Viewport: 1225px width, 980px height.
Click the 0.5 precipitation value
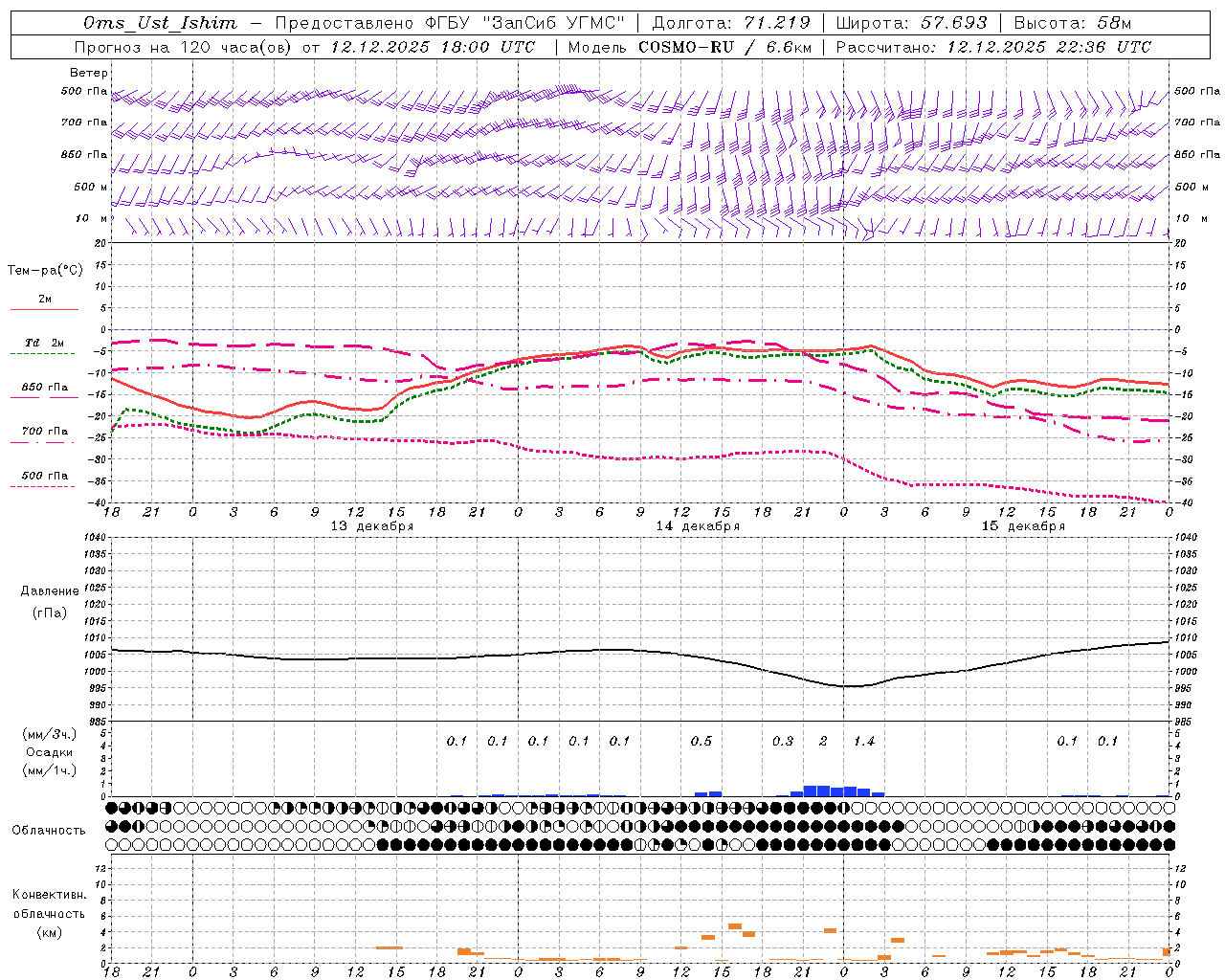(702, 742)
